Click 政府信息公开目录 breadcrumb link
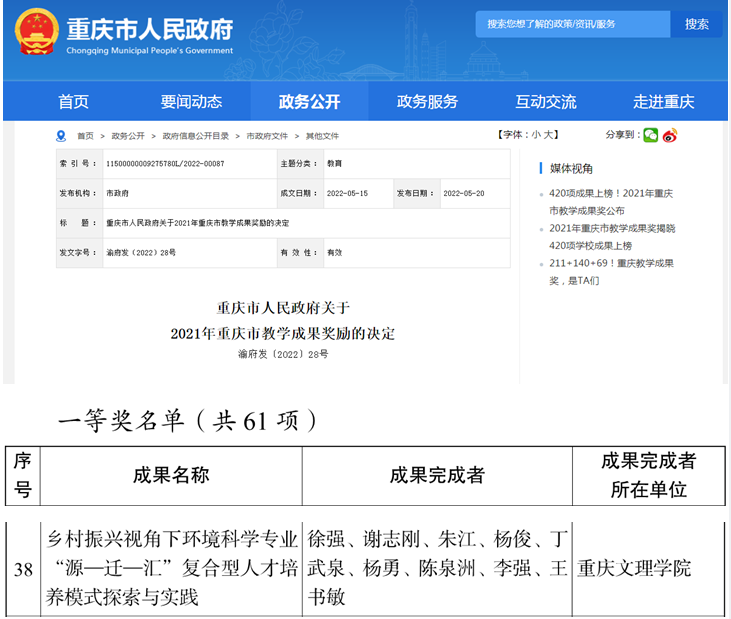The width and height of the screenshot is (731, 619). (x=196, y=136)
